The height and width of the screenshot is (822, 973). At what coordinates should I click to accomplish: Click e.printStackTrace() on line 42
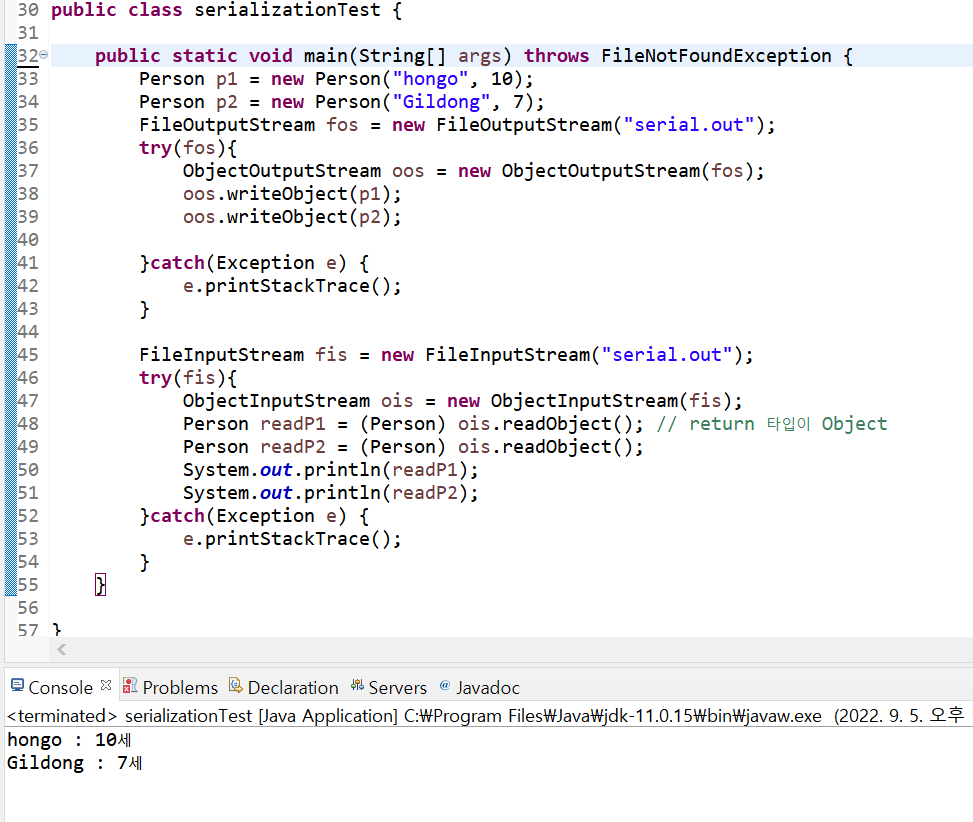coord(292,286)
